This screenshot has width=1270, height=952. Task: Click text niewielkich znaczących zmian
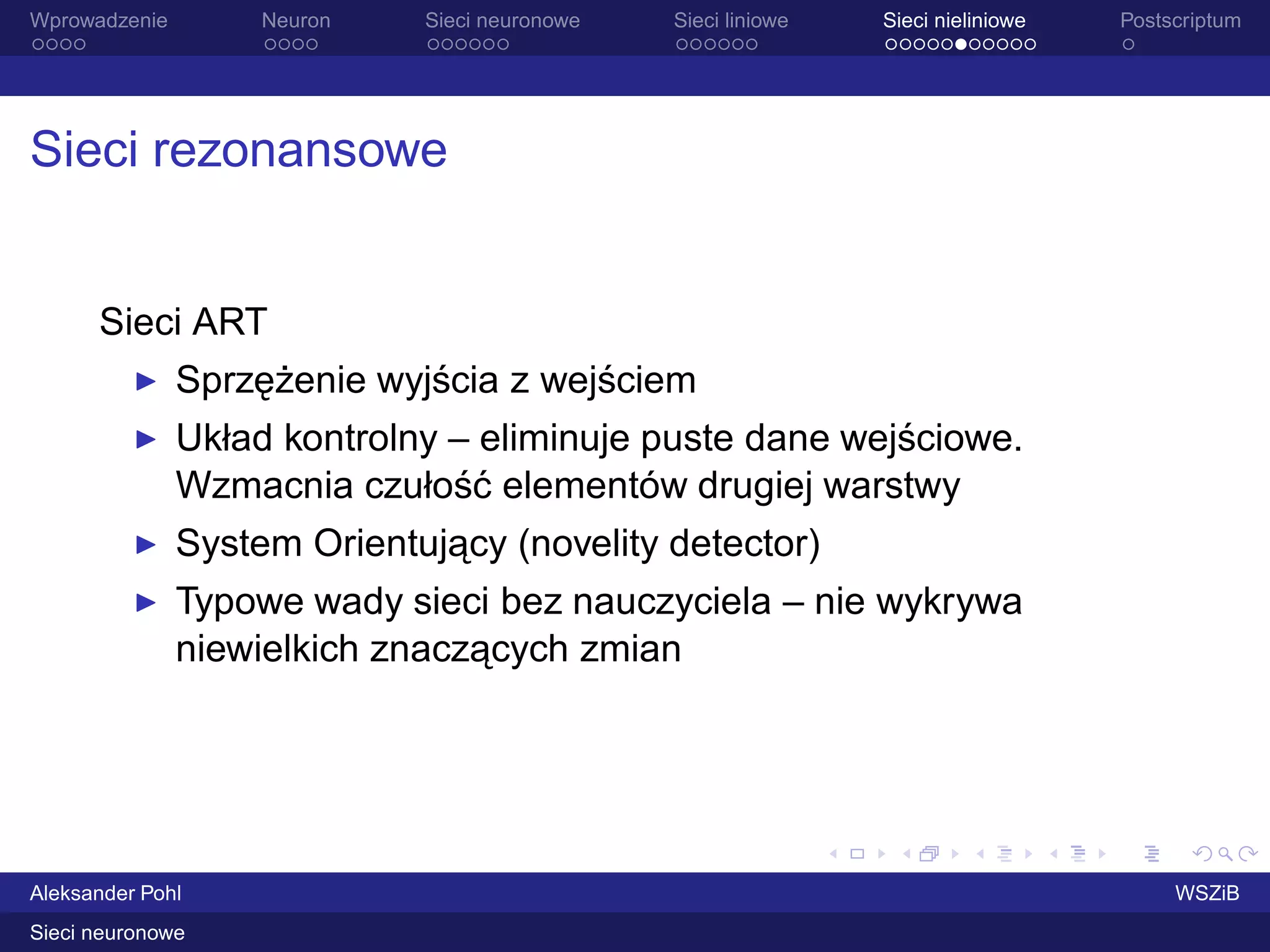tap(429, 650)
